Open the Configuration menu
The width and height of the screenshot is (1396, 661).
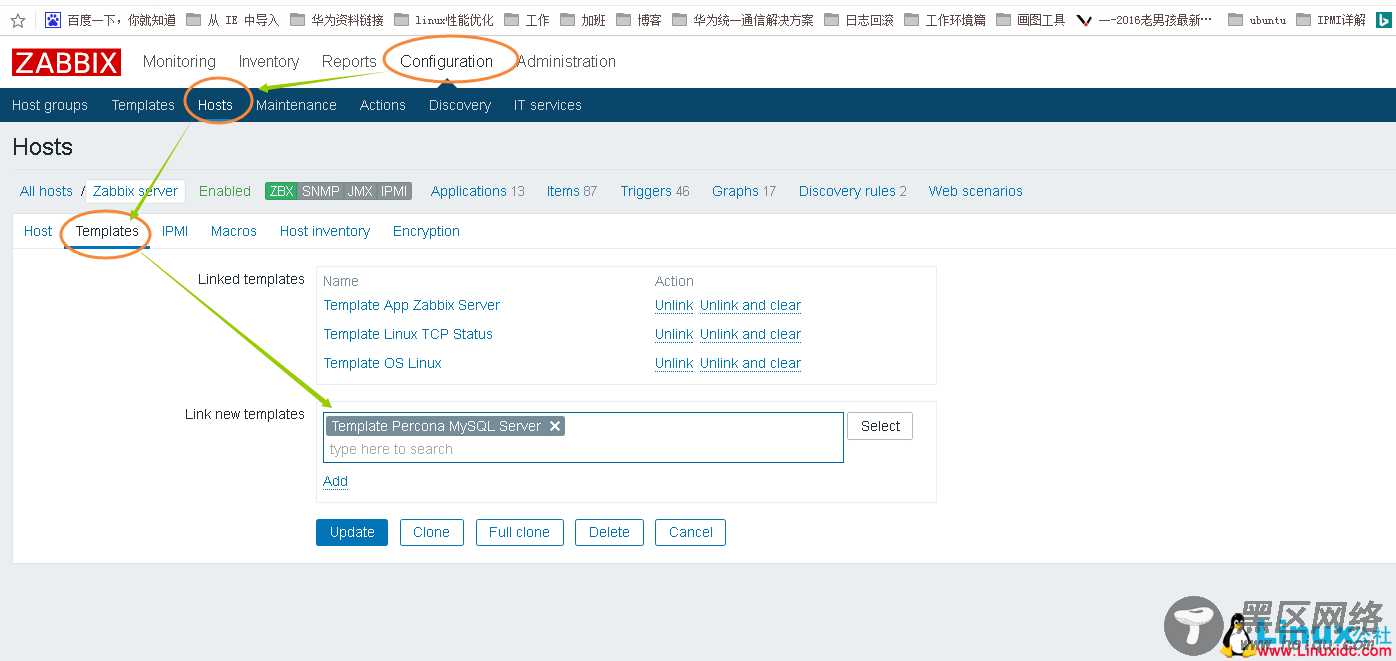pyautogui.click(x=446, y=62)
